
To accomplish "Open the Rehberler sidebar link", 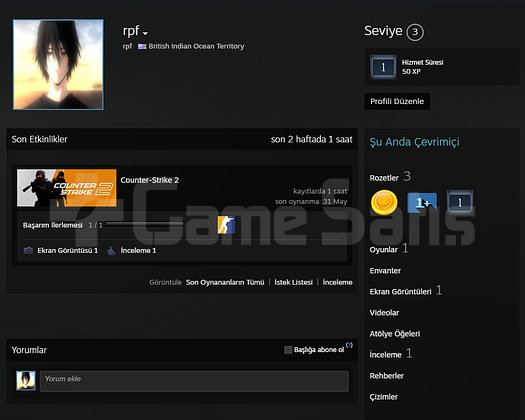I will (387, 376).
